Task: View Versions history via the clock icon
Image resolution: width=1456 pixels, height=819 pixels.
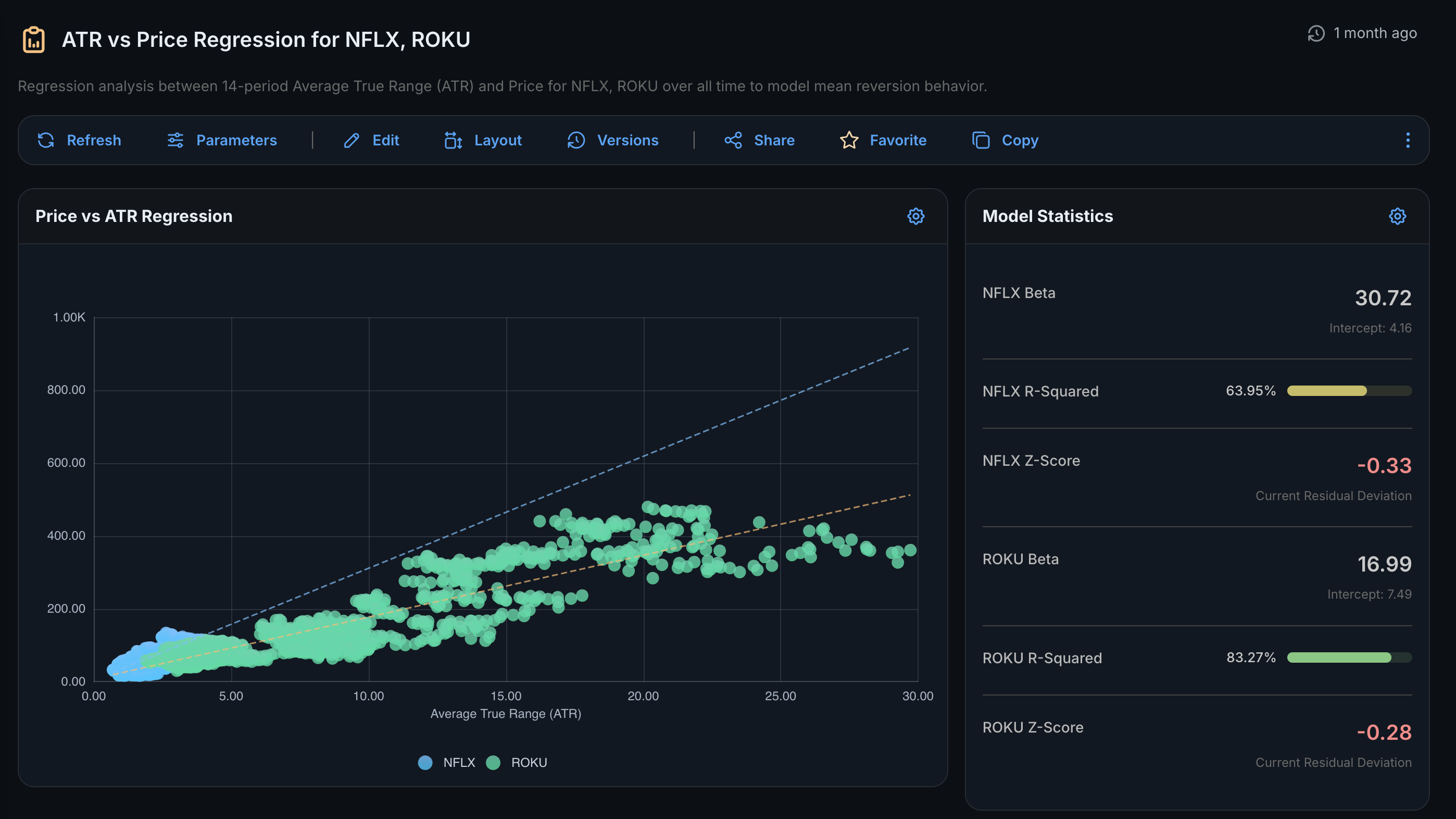Action: (x=576, y=140)
